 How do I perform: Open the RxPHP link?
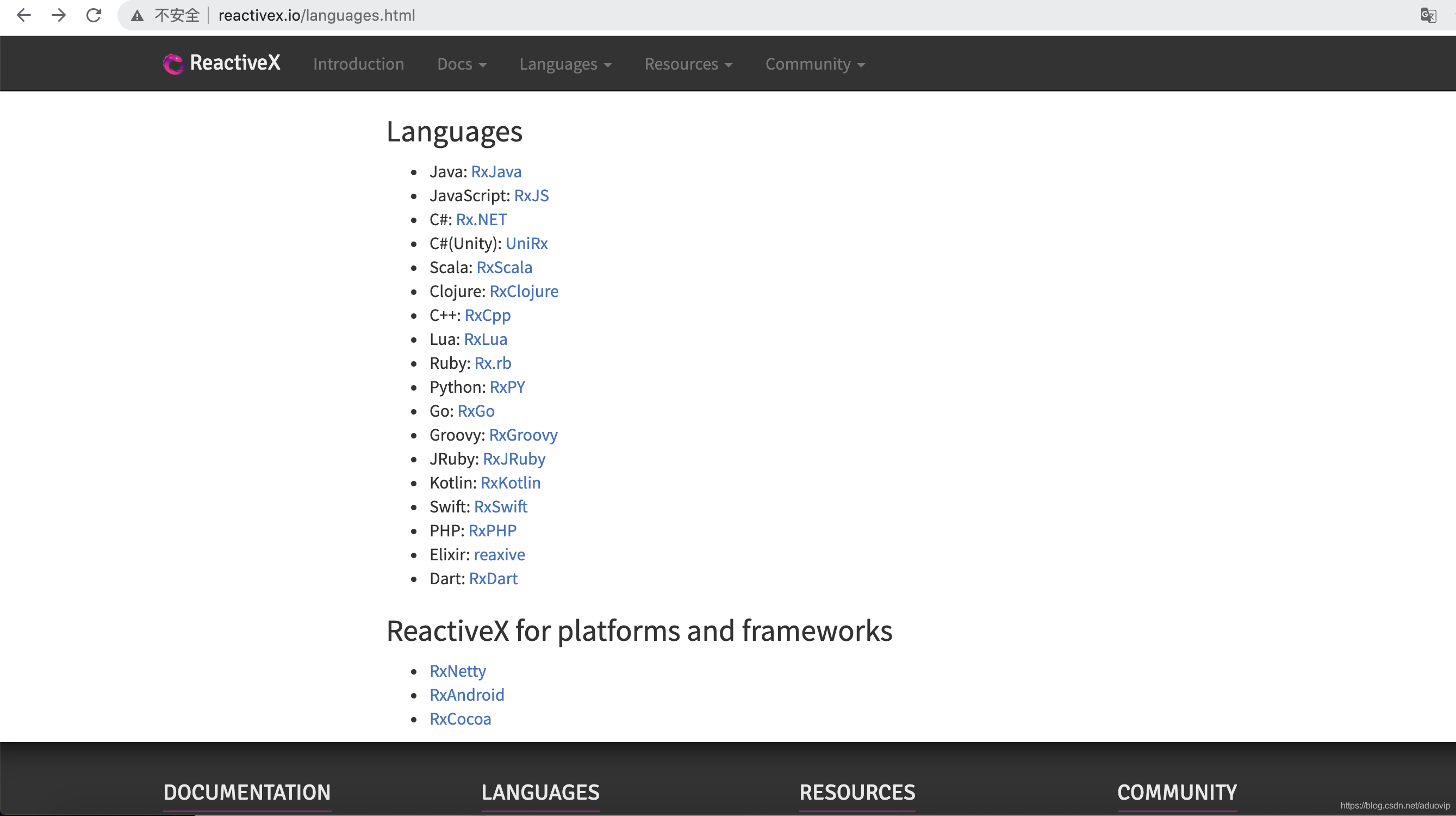point(492,530)
